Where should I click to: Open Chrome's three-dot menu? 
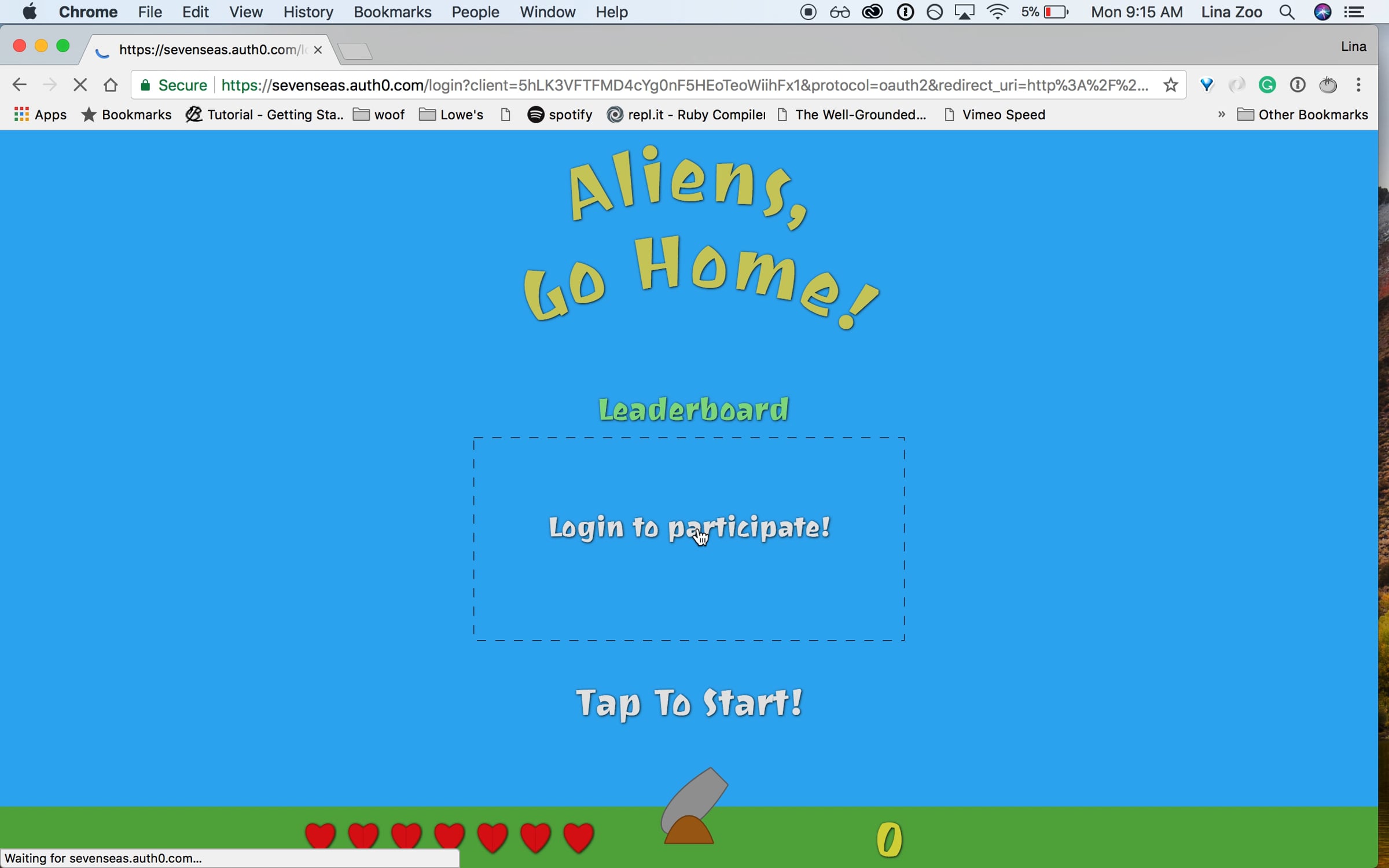tap(1358, 85)
